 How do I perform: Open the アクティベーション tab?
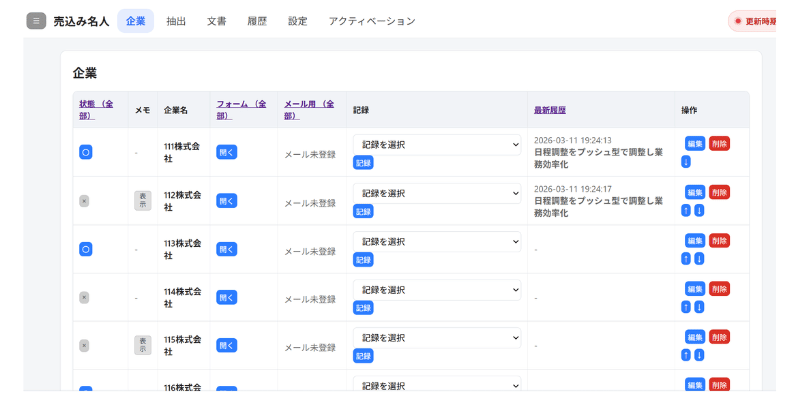(371, 21)
